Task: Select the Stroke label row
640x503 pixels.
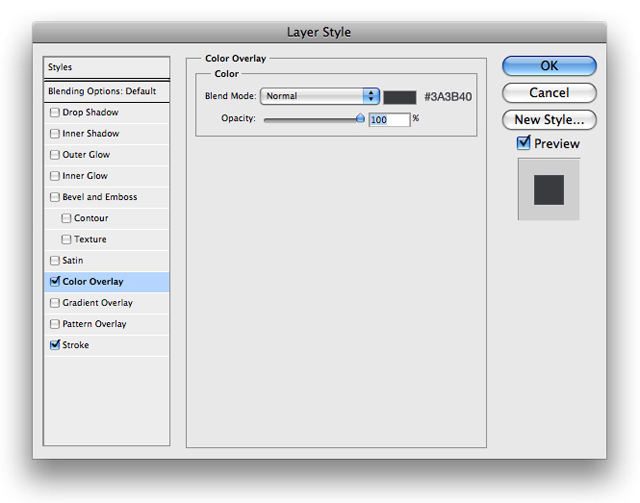Action: point(107,345)
